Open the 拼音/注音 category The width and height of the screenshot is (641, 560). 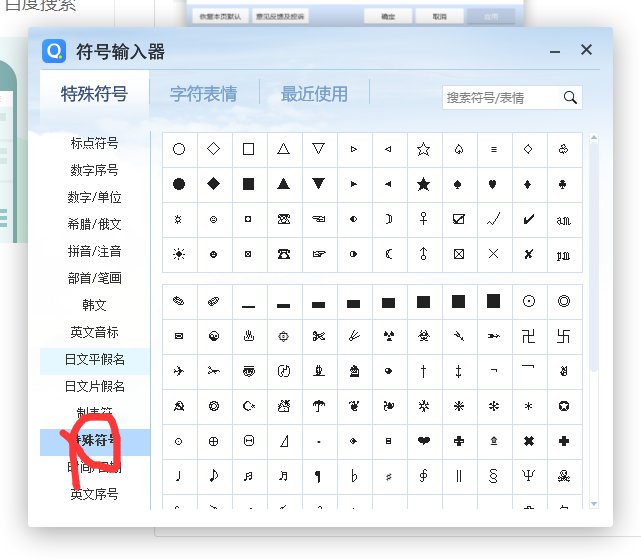point(94,251)
